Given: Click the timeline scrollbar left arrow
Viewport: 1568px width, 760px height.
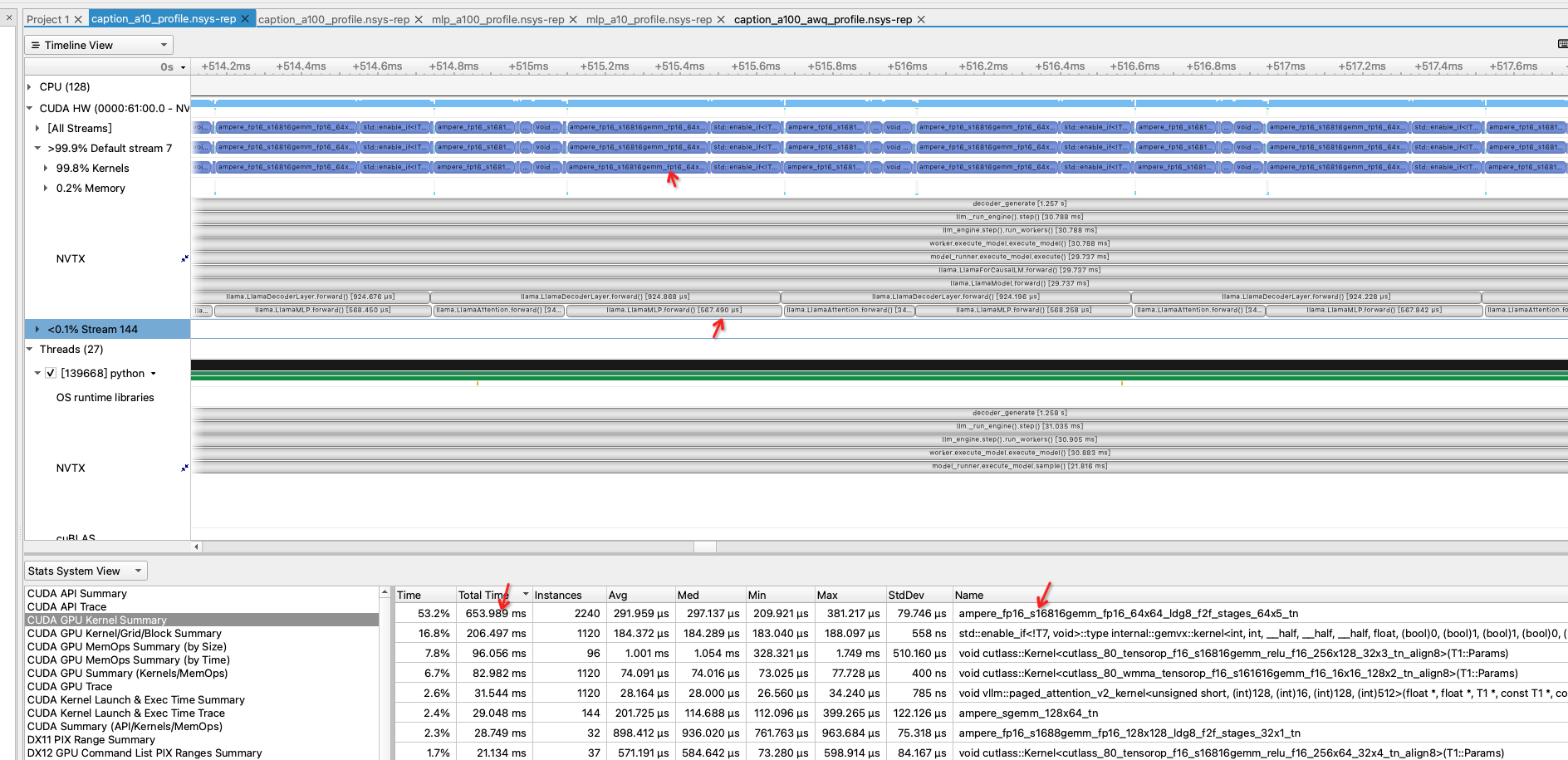Looking at the screenshot, I should 197,547.
